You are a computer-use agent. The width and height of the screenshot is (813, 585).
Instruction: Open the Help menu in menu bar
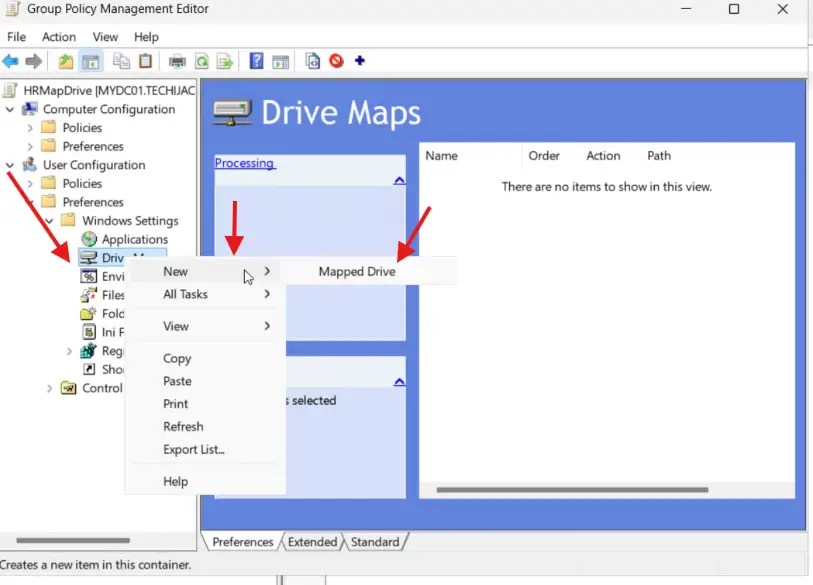click(146, 37)
